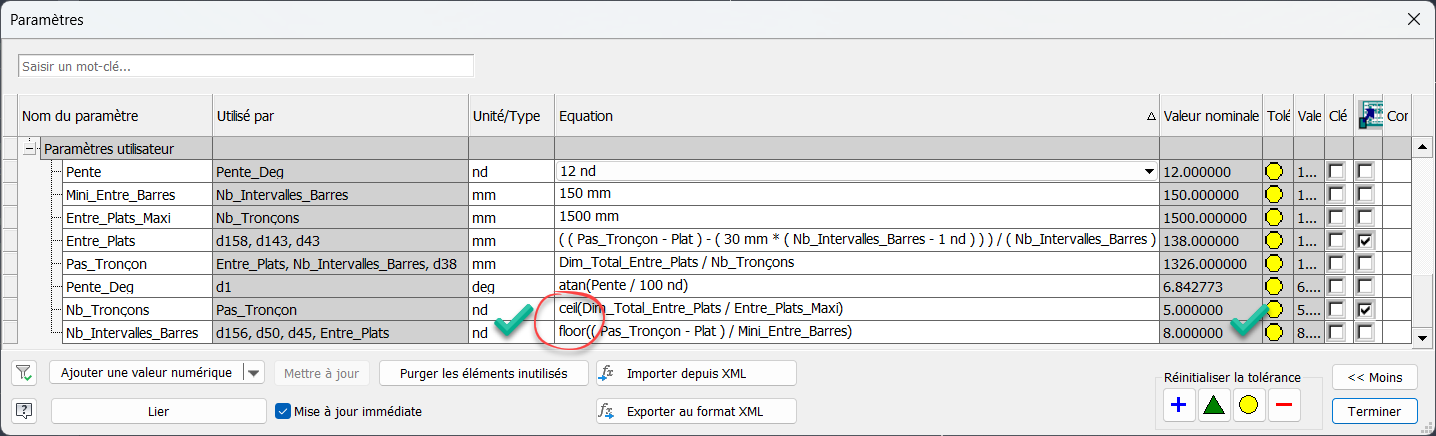Viewport: 1436px width, 436px height.
Task: Click the Valeur nominale column header
Action: [1211, 116]
